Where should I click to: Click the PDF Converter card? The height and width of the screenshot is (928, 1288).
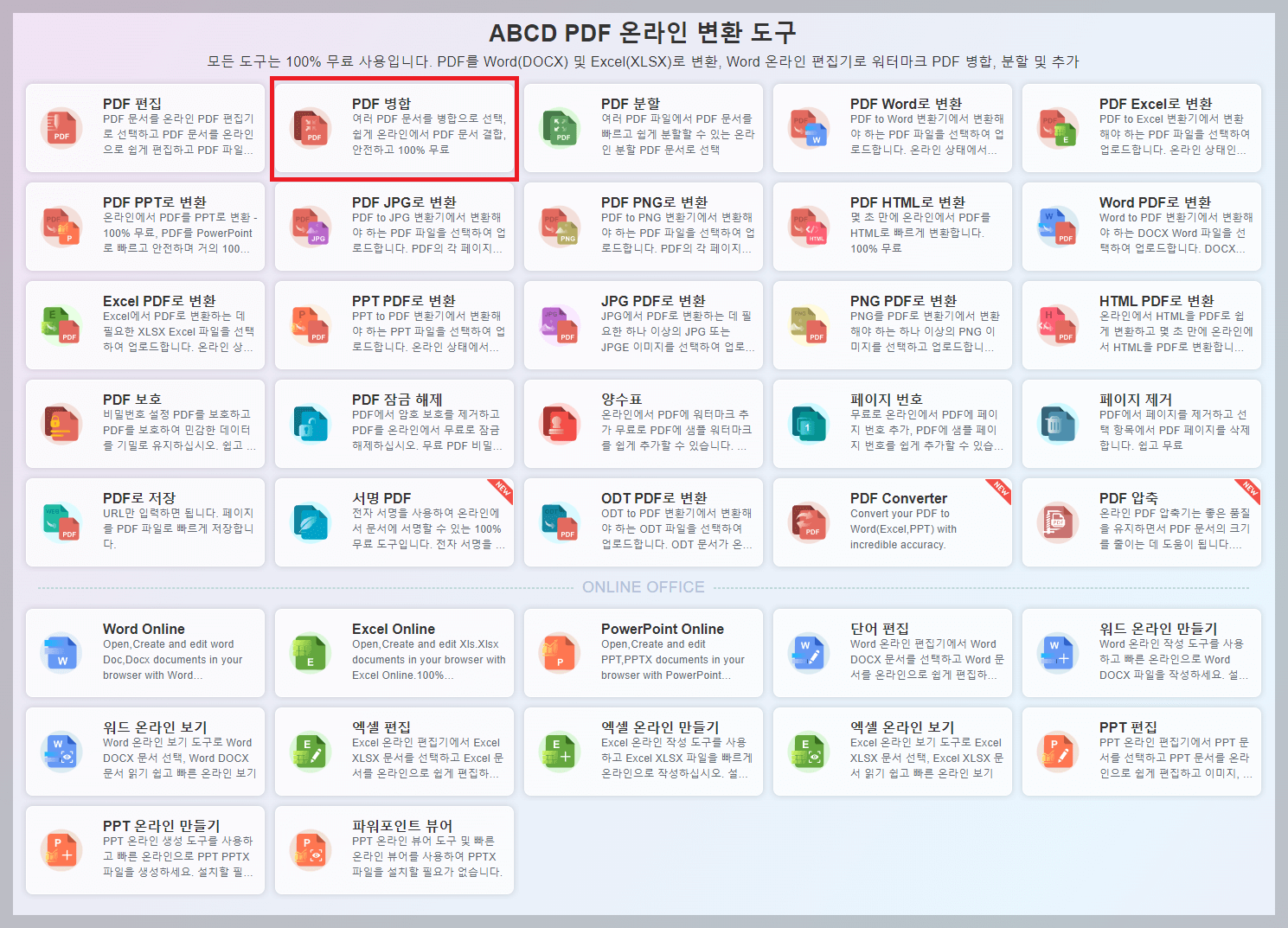892,522
